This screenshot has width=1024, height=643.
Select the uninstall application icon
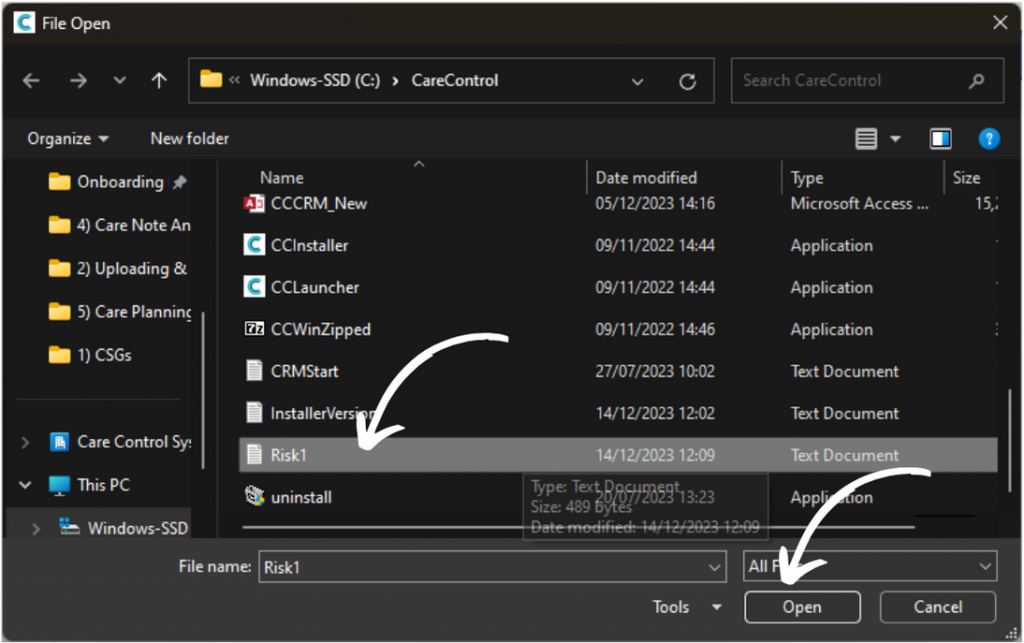[254, 497]
